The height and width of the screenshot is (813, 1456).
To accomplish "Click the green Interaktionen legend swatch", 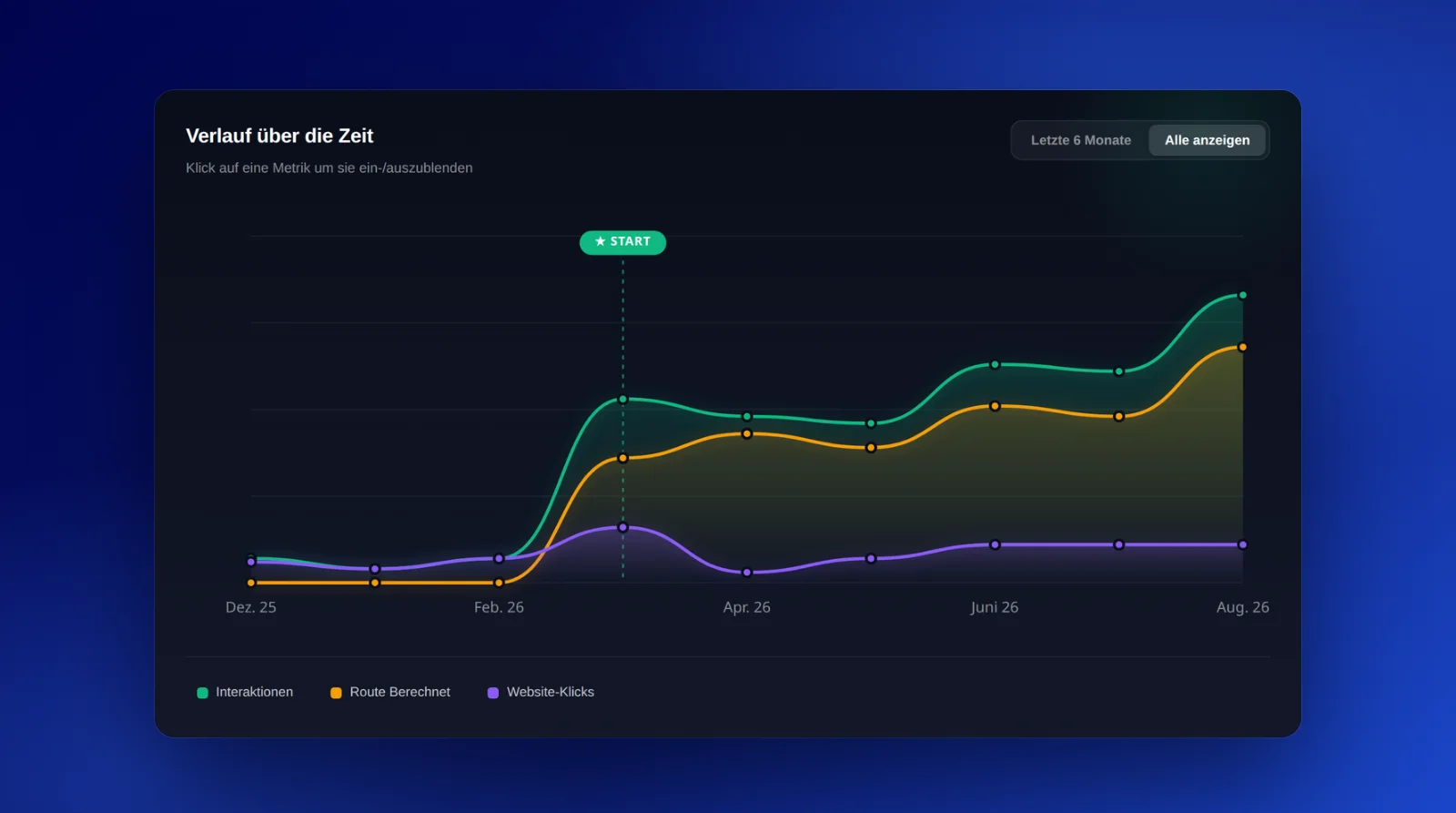I will click(x=202, y=693).
